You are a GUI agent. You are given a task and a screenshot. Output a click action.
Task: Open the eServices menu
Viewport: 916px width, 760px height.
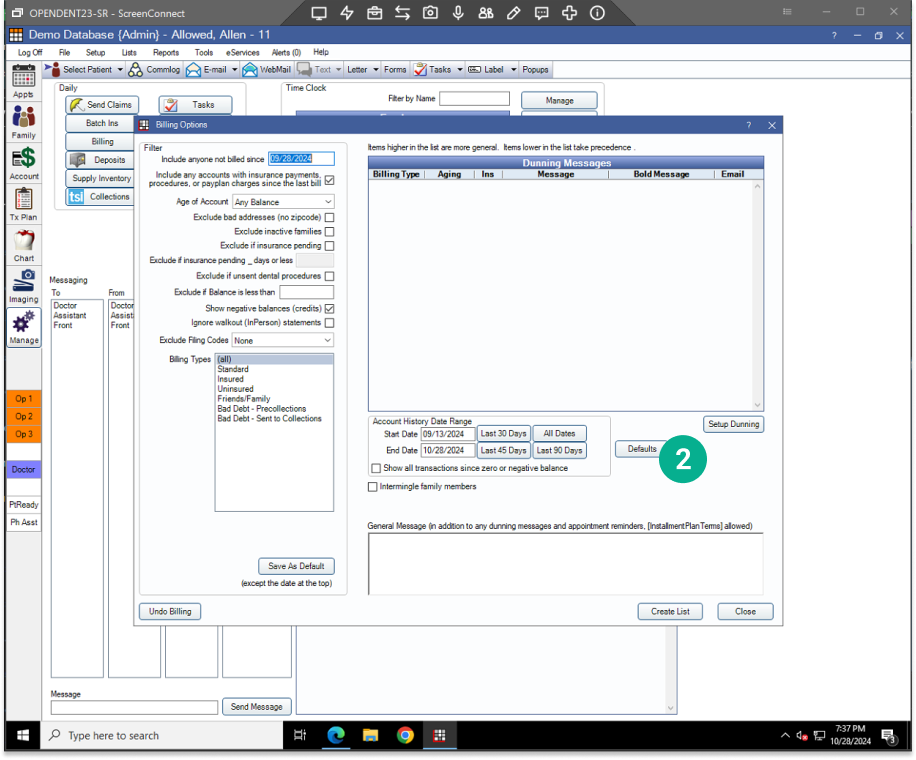click(242, 52)
